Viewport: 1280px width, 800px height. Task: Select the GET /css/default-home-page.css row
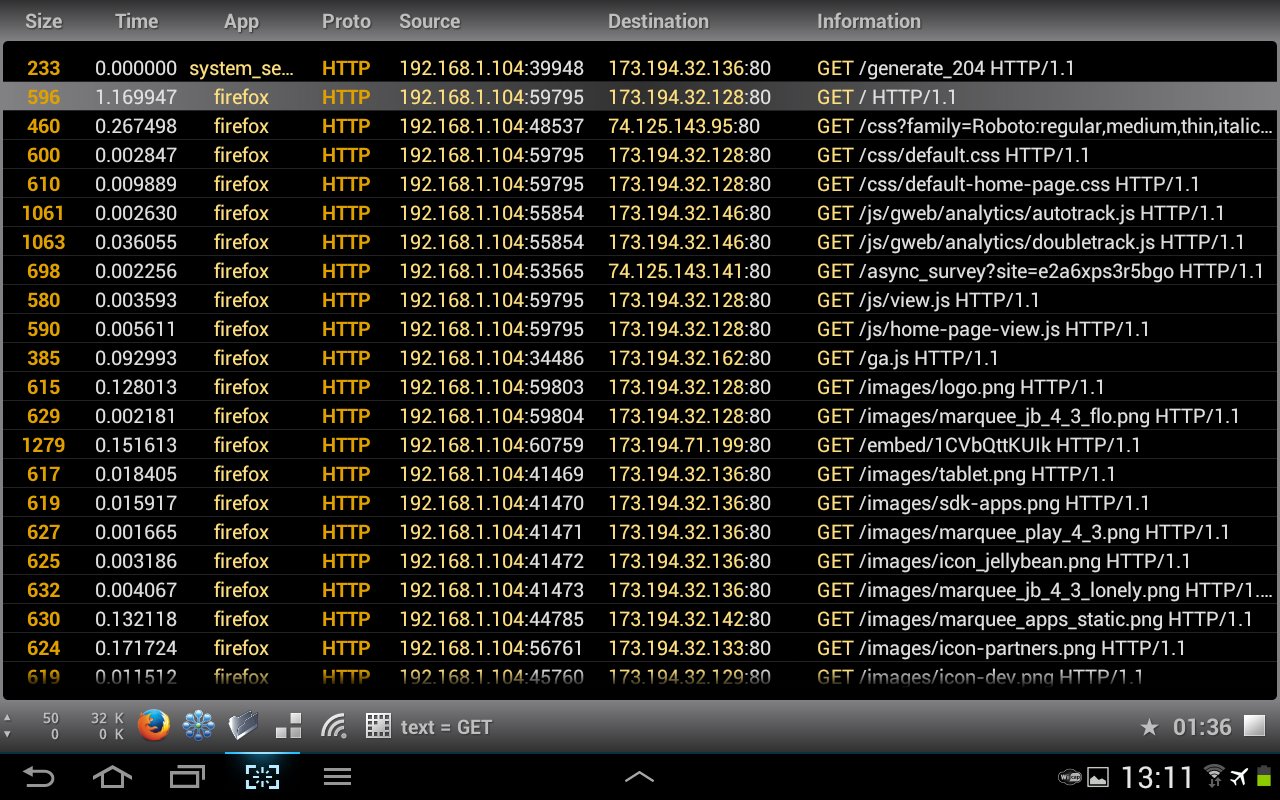[640, 184]
